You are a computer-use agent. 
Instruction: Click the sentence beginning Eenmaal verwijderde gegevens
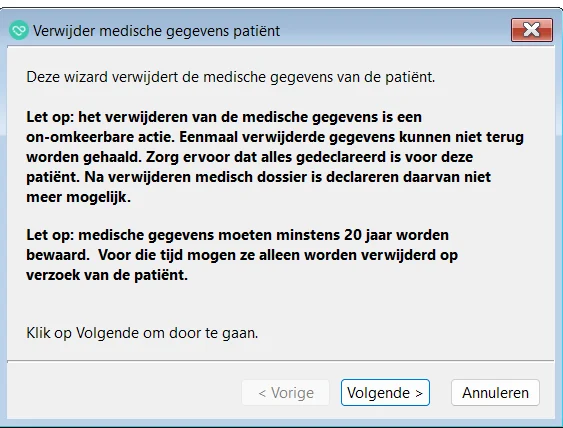coord(352,137)
